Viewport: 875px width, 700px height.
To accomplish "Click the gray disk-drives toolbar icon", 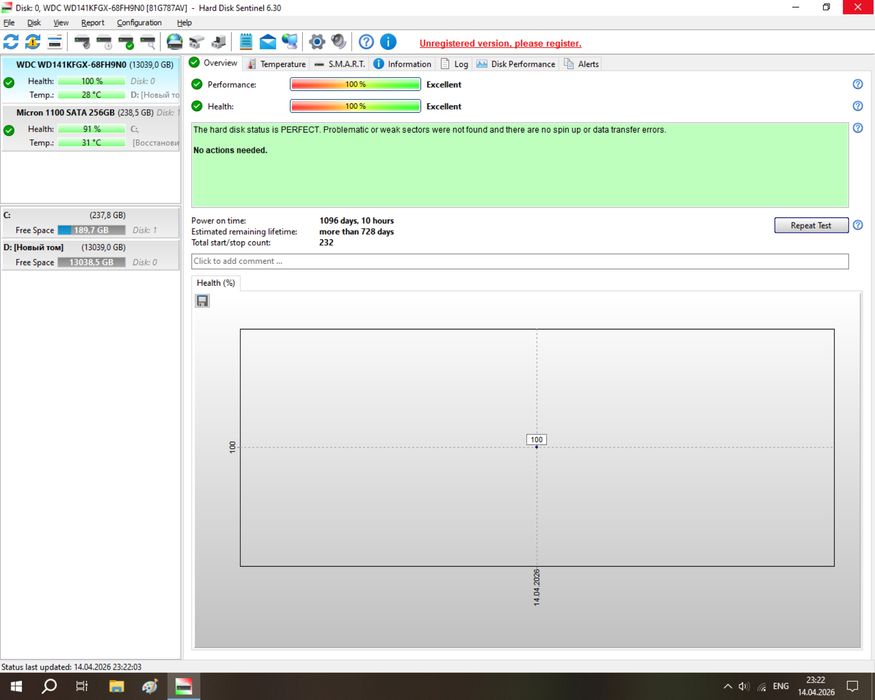I will point(196,42).
